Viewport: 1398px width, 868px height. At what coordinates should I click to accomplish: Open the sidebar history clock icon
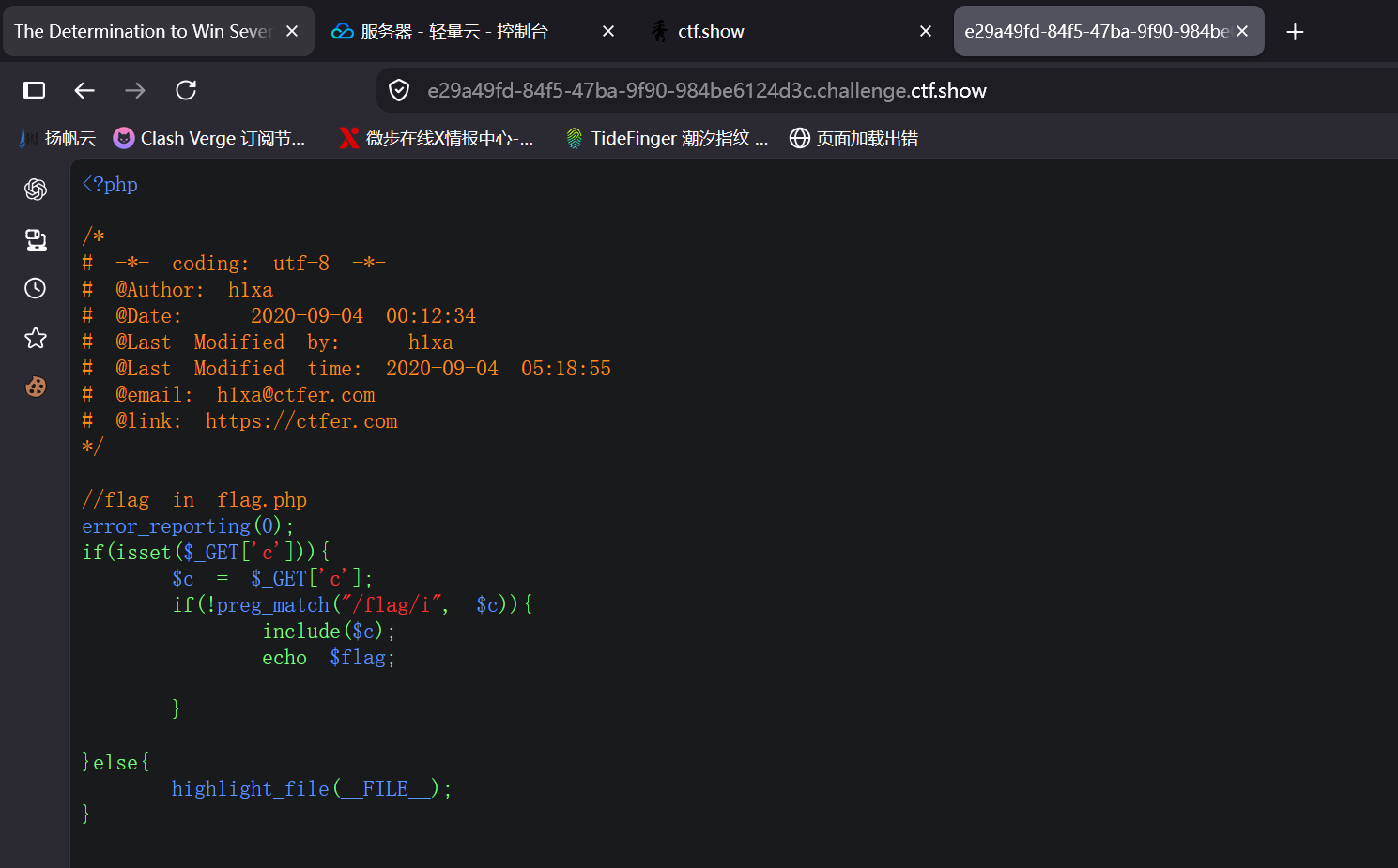coord(36,288)
